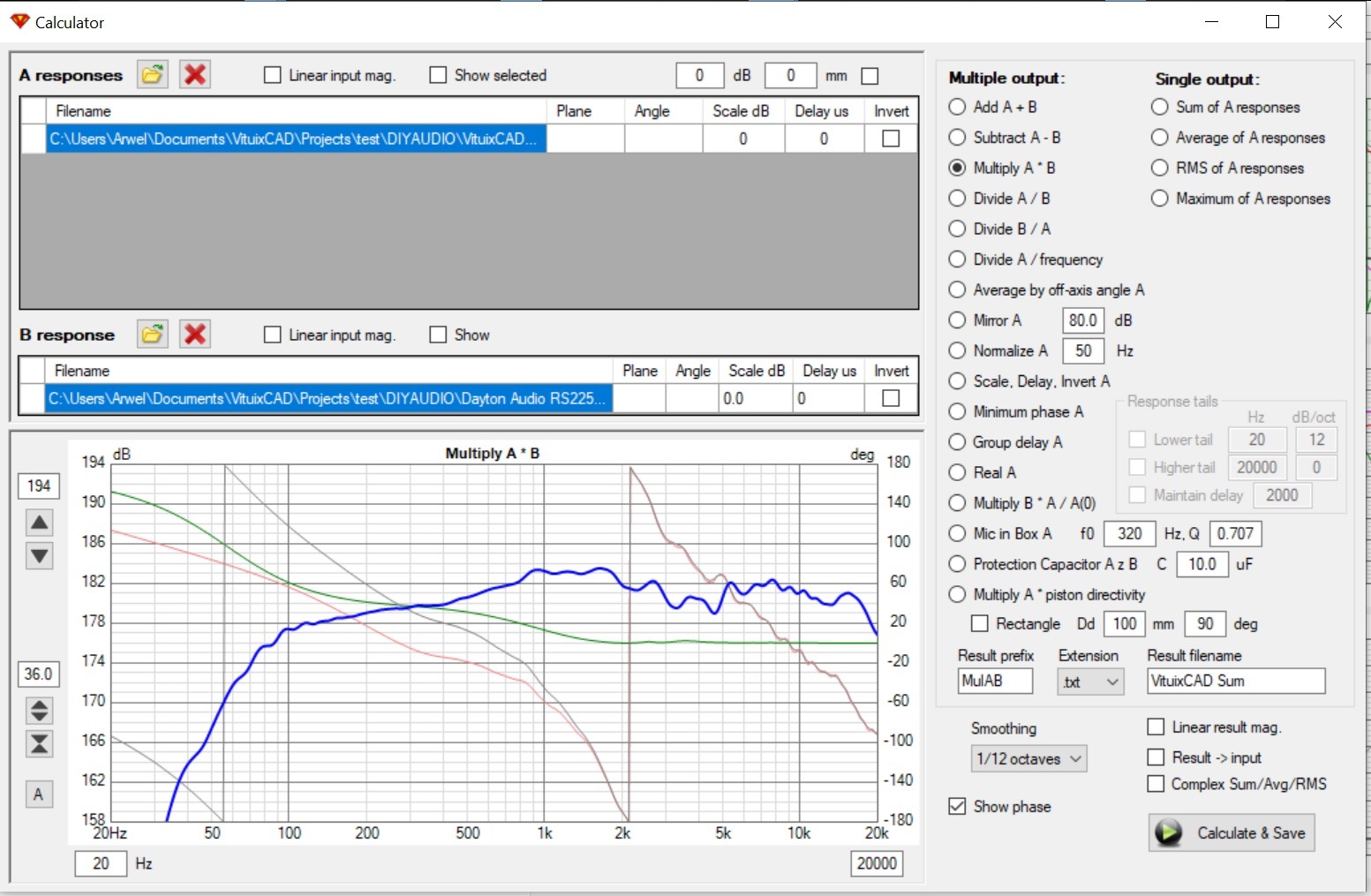Enable Result -> input checkbox
Viewport: 1371px width, 896px height.
click(1156, 757)
